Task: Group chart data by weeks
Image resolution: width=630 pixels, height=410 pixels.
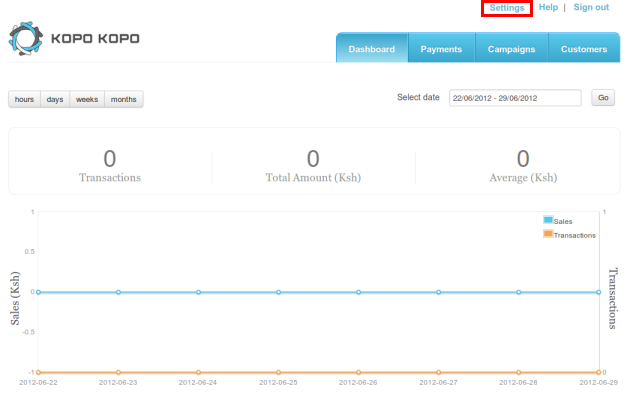Action: (x=87, y=99)
